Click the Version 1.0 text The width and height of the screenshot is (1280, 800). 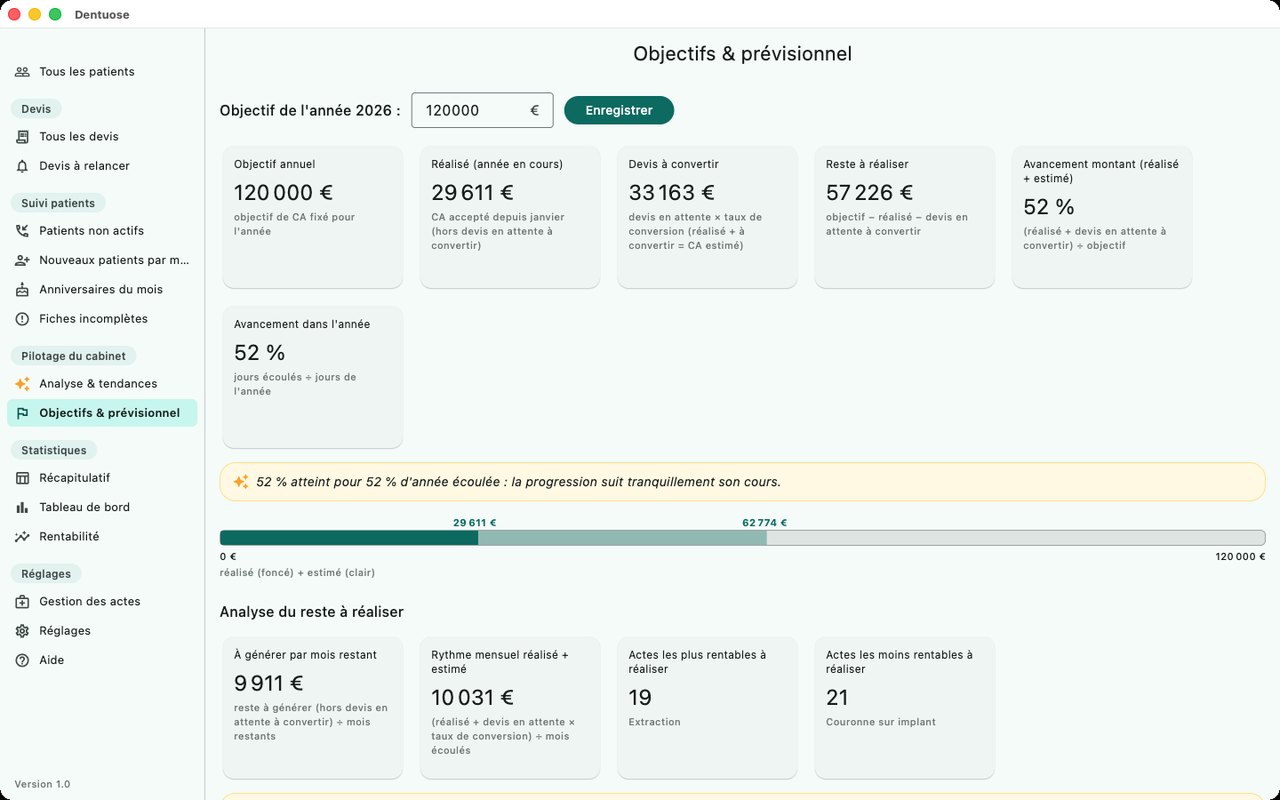[42, 784]
